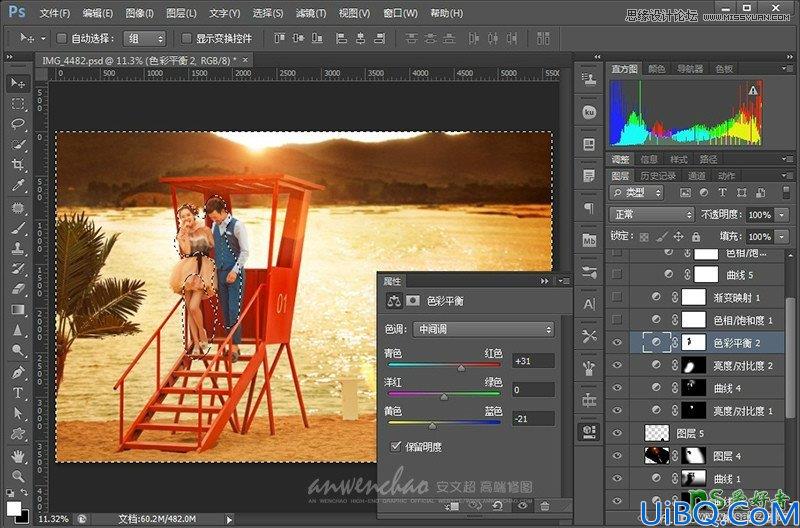Select the Type tool in toolbox
The width and height of the screenshot is (800, 528).
click(x=18, y=393)
